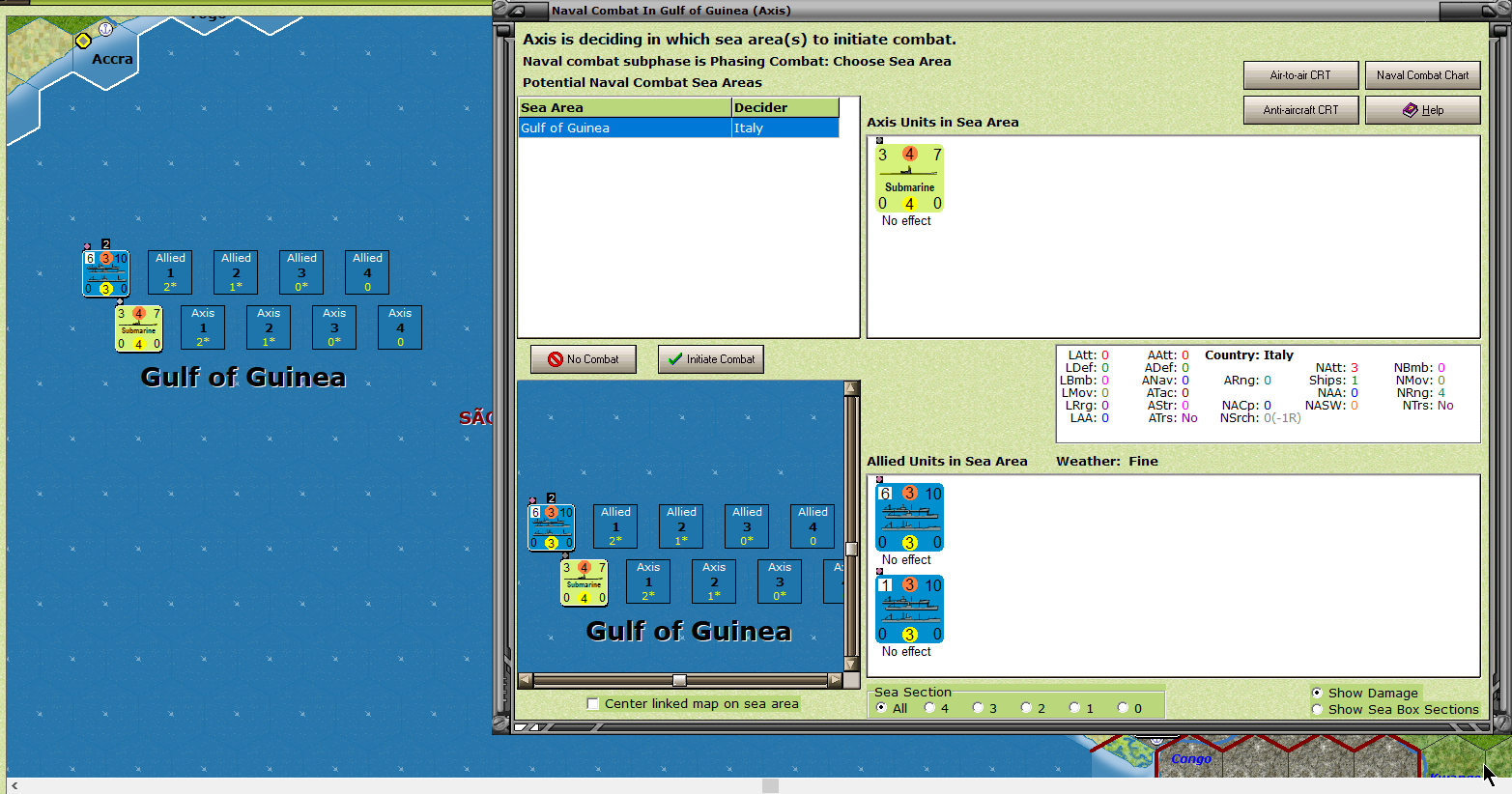The image size is (1512, 794).
Task: Select the All sea section radio button
Action: coord(881,708)
